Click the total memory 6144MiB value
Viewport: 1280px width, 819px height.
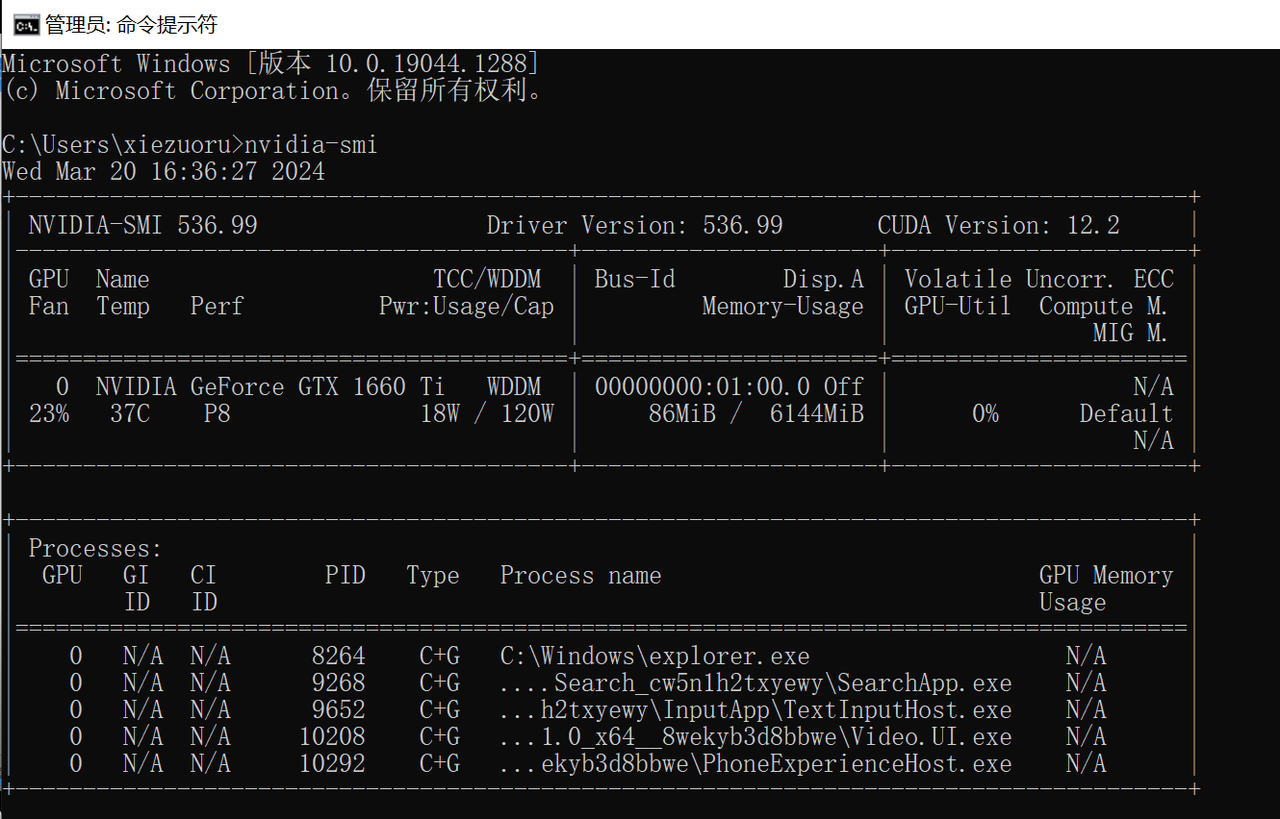[817, 414]
